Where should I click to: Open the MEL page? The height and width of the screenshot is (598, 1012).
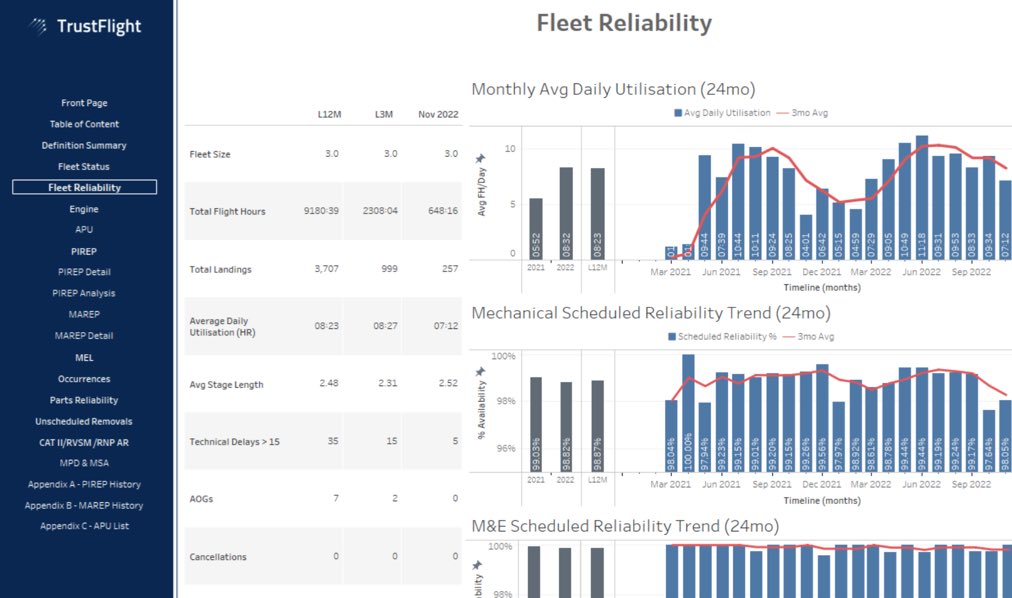point(84,357)
